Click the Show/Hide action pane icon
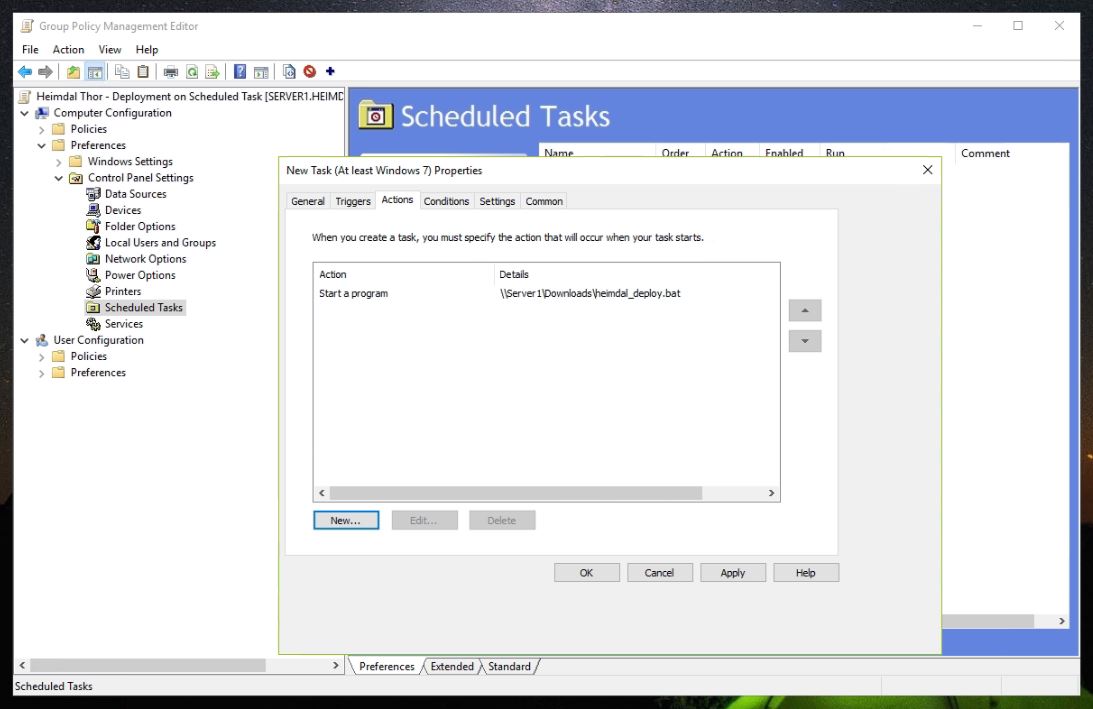This screenshot has width=1093, height=709. click(261, 71)
